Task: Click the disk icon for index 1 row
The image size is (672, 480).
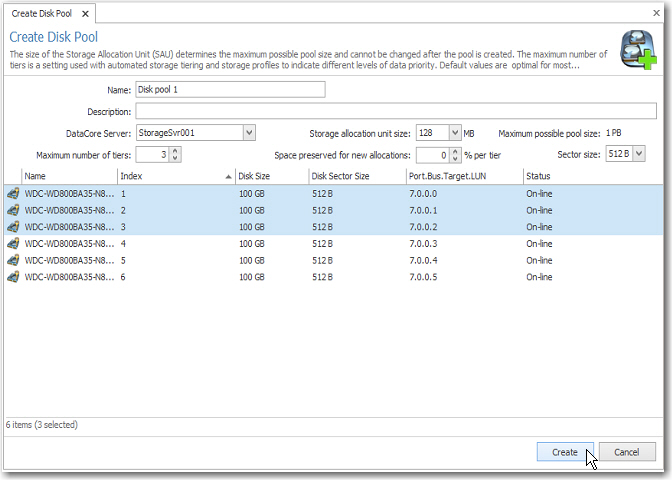Action: point(13,194)
